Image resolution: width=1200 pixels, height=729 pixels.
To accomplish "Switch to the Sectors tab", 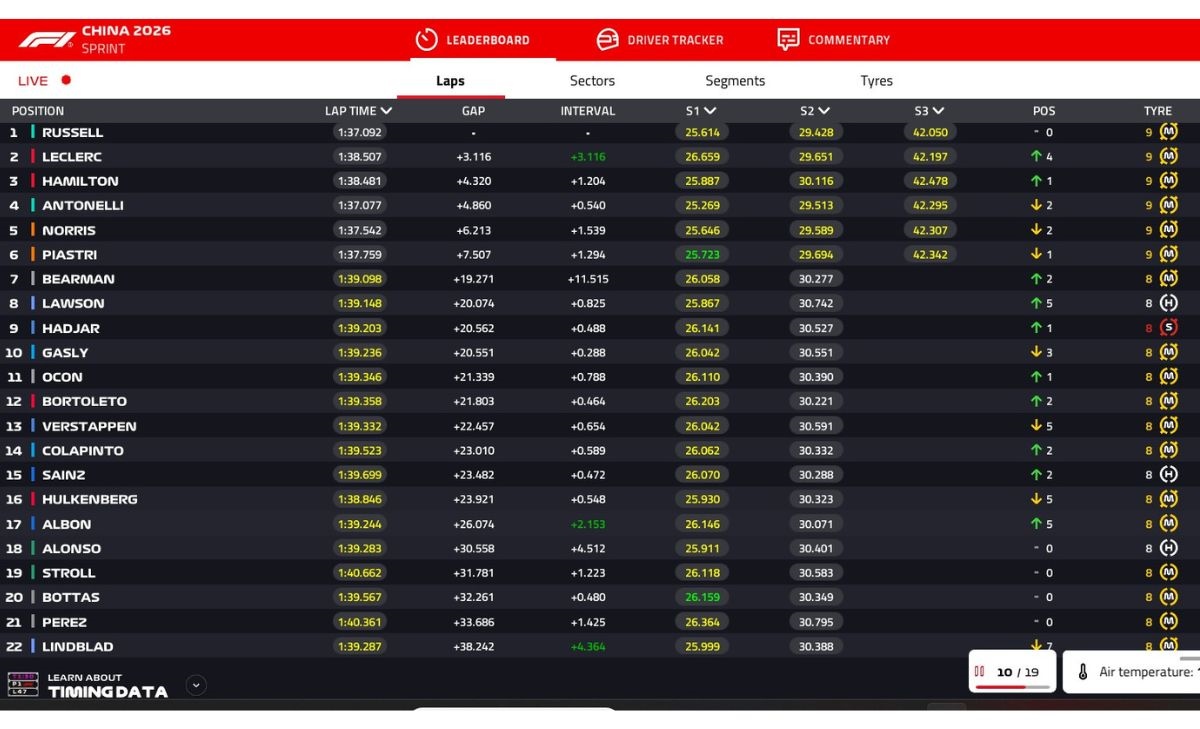I will click(x=592, y=81).
